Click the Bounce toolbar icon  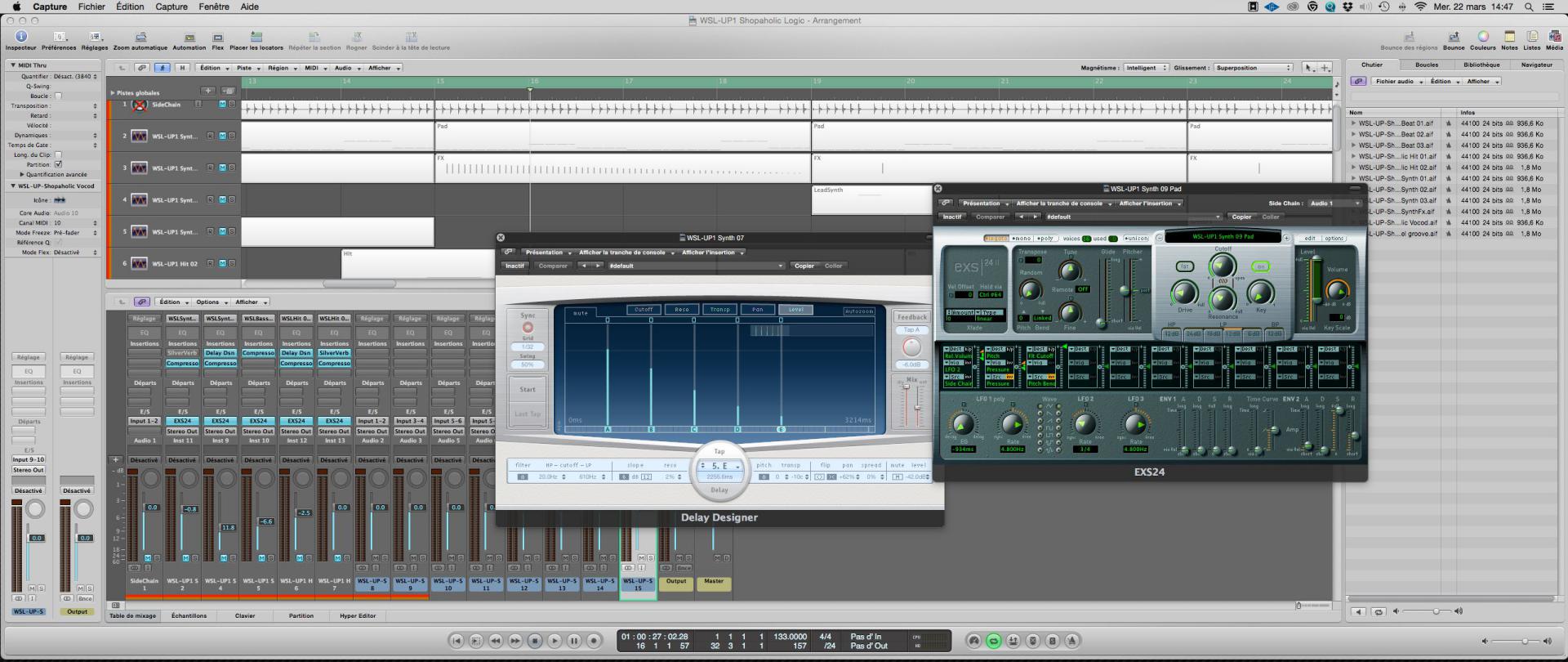(x=1454, y=37)
